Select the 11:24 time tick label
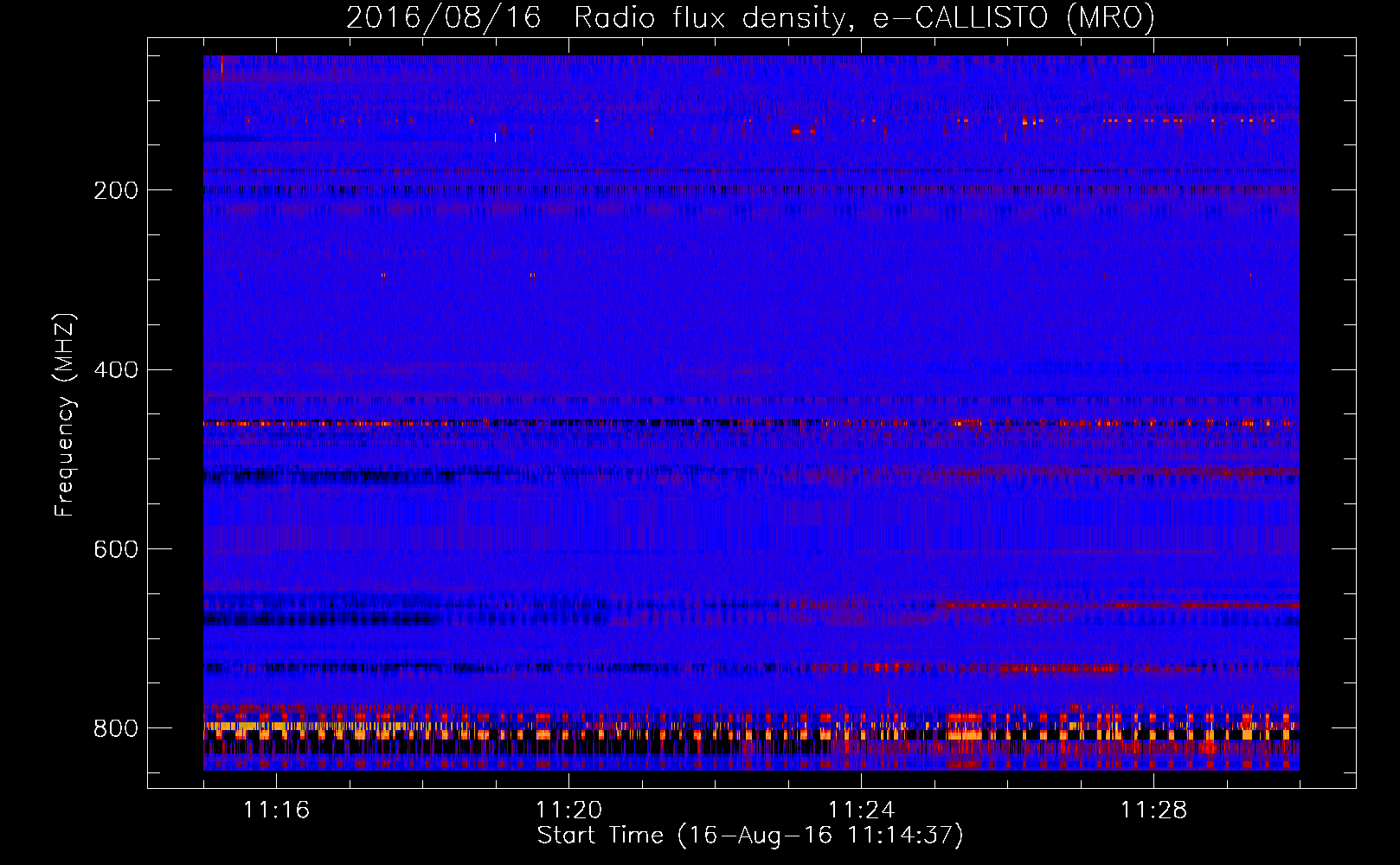The height and width of the screenshot is (865, 1400). pos(861,811)
